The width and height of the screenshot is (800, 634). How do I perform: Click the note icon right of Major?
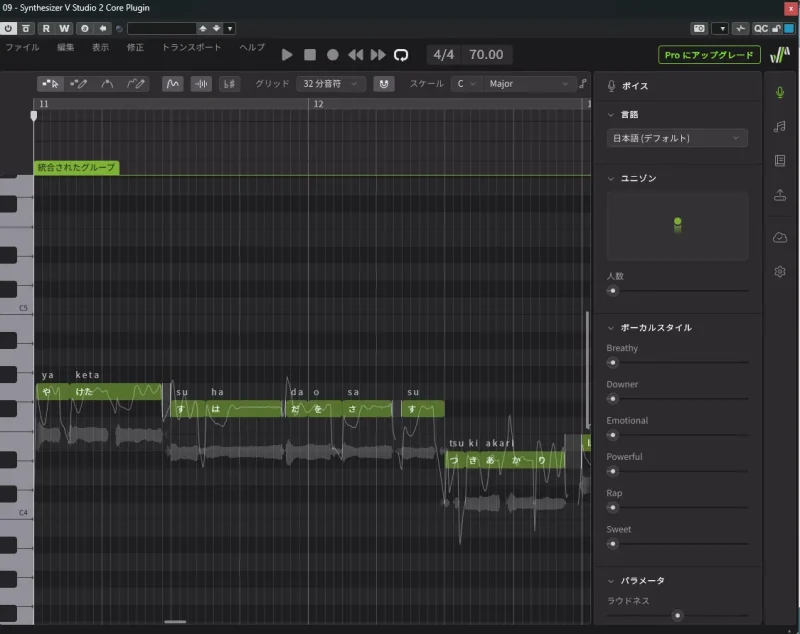point(583,84)
